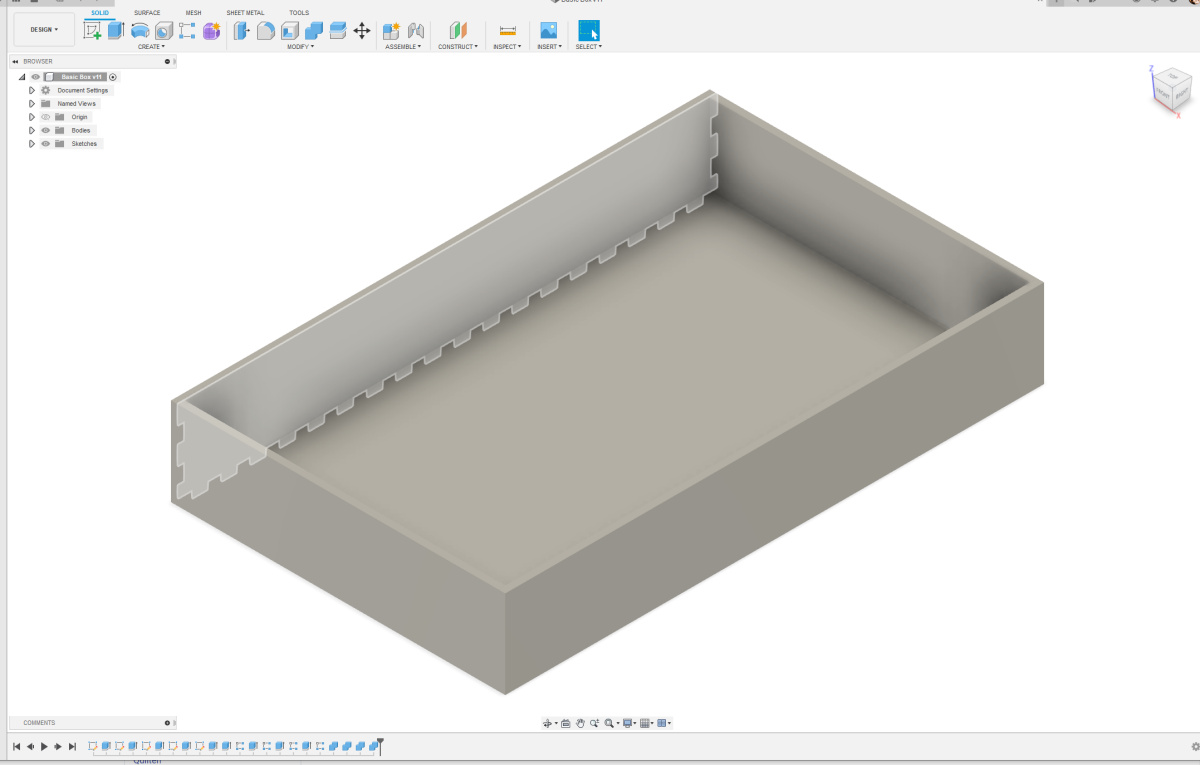The height and width of the screenshot is (765, 1200).
Task: Select the Fillet tool
Action: click(x=265, y=31)
